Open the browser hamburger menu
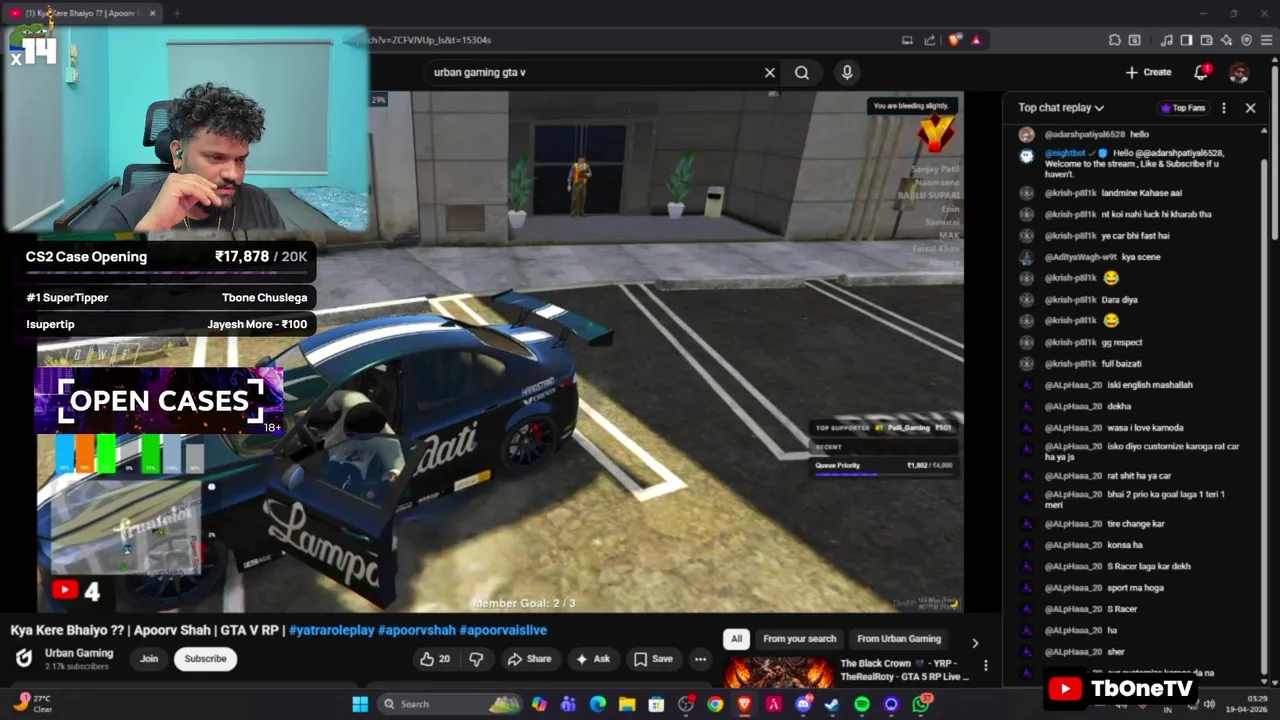Viewport: 1280px width, 720px height. (1266, 40)
